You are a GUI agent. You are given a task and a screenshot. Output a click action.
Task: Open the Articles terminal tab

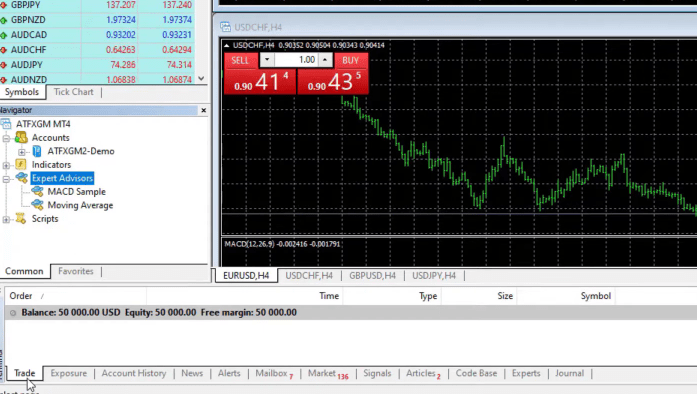pos(423,374)
